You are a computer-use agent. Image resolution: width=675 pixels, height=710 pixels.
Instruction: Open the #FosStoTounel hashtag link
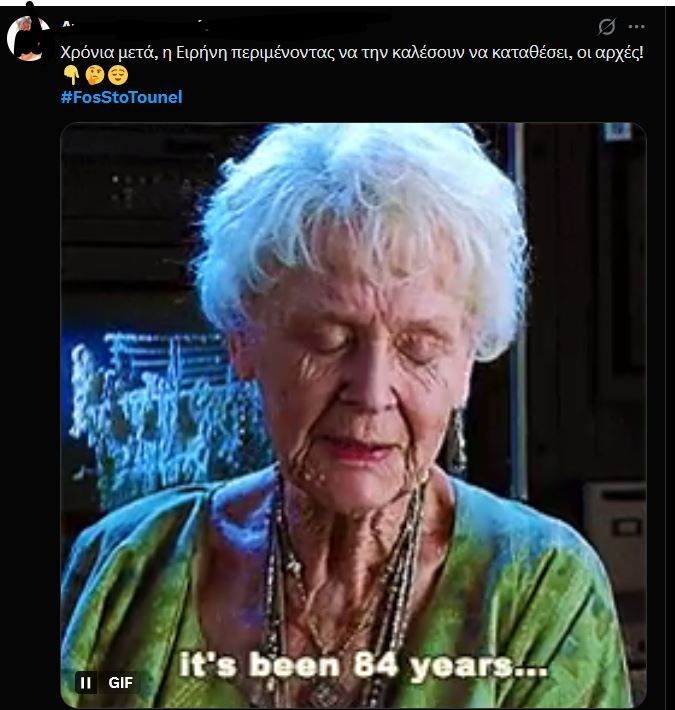pos(121,97)
